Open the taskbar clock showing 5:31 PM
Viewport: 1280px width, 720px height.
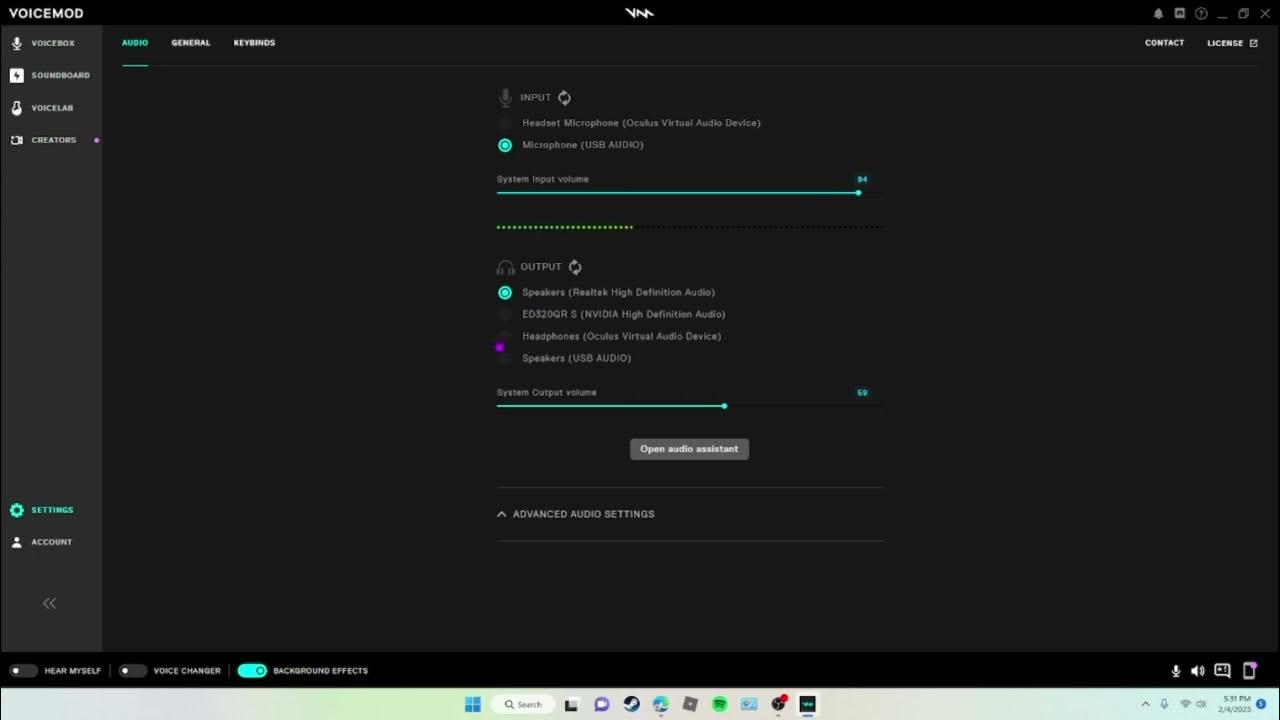coord(1237,704)
